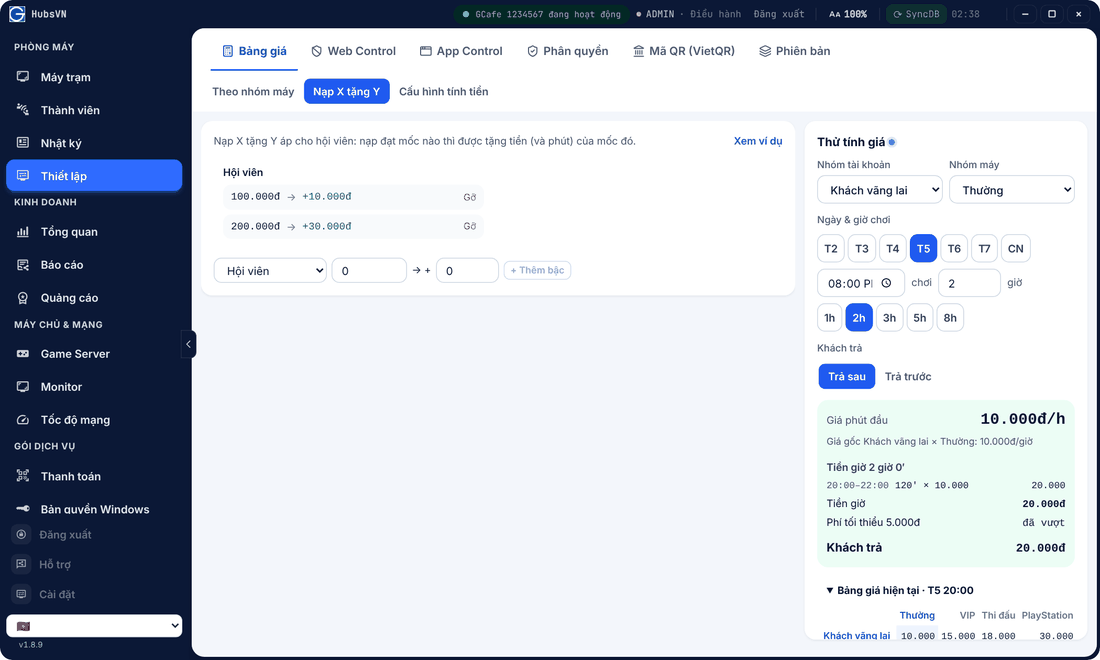The height and width of the screenshot is (660, 1100).
Task: Click the info dot beside Thử tính giá
Action: click(892, 142)
